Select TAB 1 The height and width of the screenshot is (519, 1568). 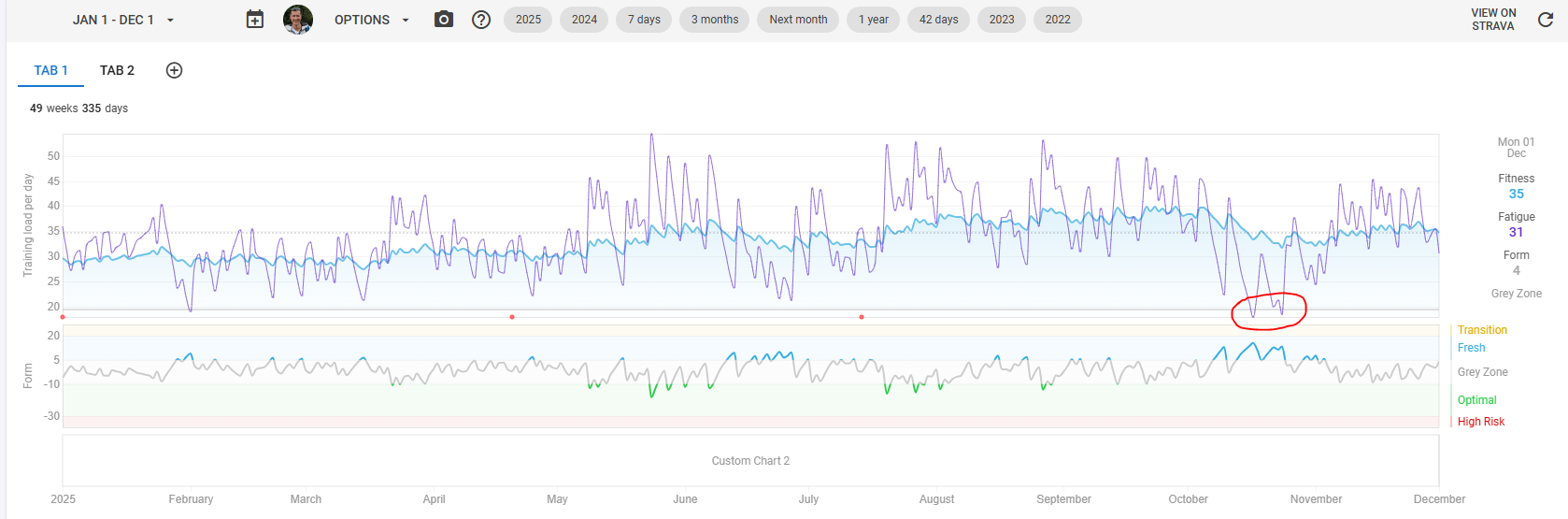point(50,70)
